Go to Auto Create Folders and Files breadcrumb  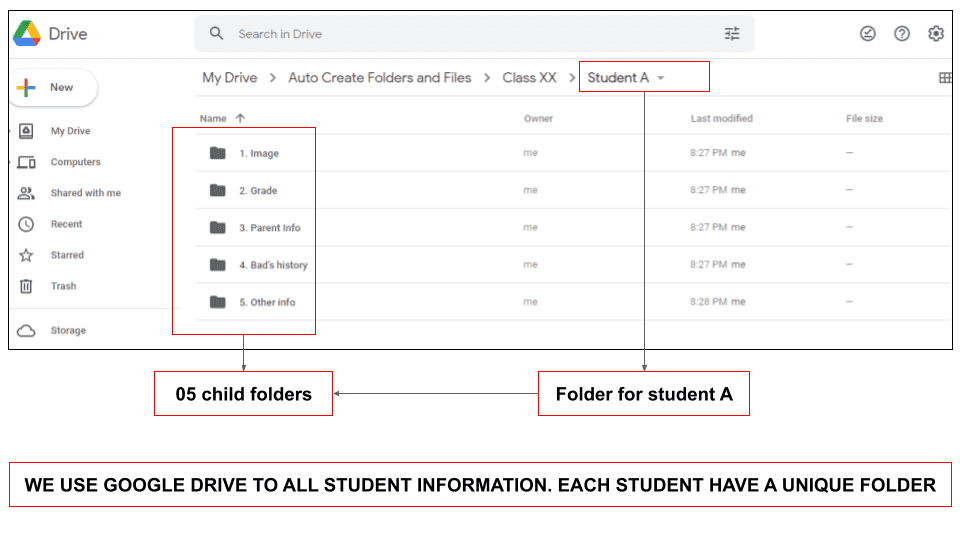tap(379, 78)
